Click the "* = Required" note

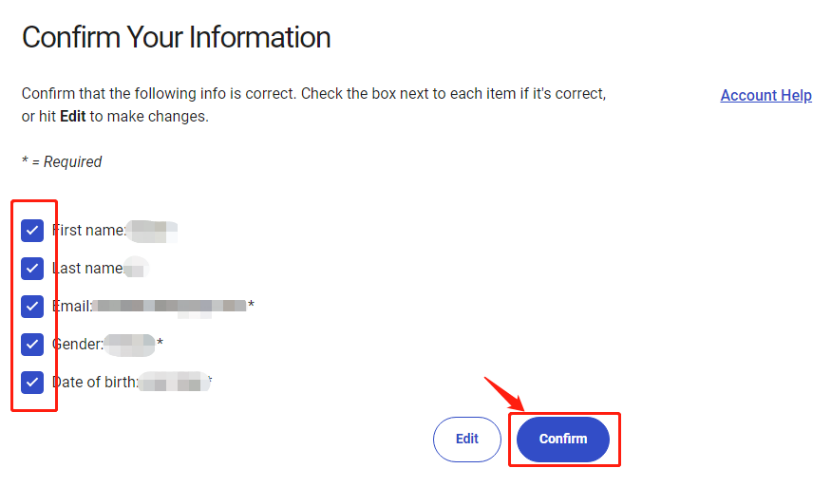click(x=62, y=162)
